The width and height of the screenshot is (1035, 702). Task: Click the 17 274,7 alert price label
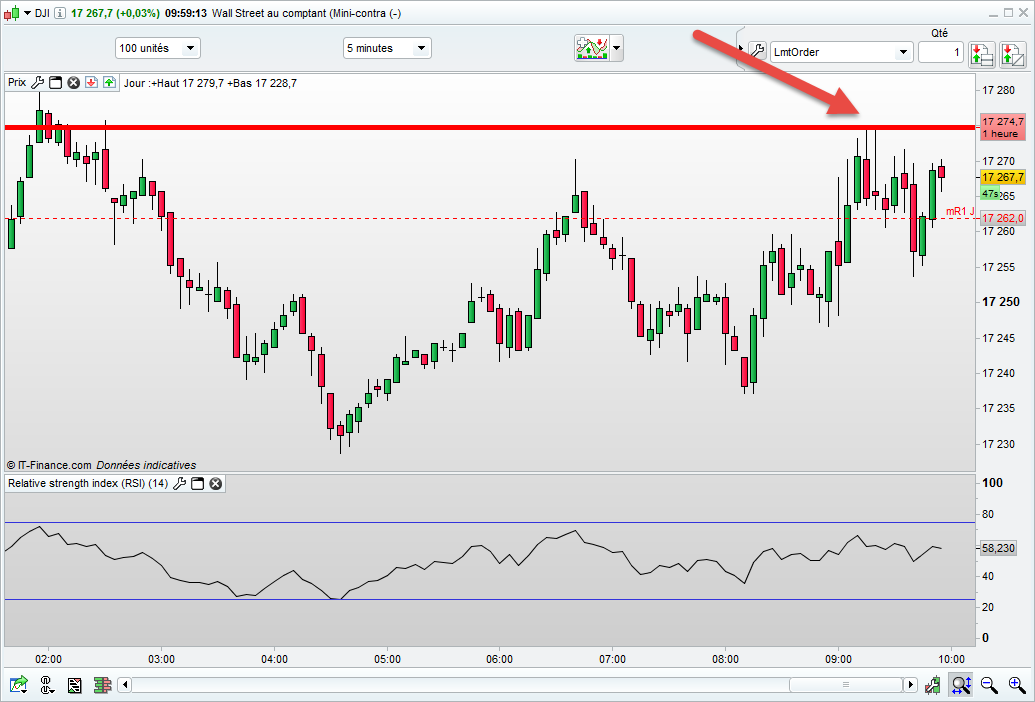[x=1003, y=121]
